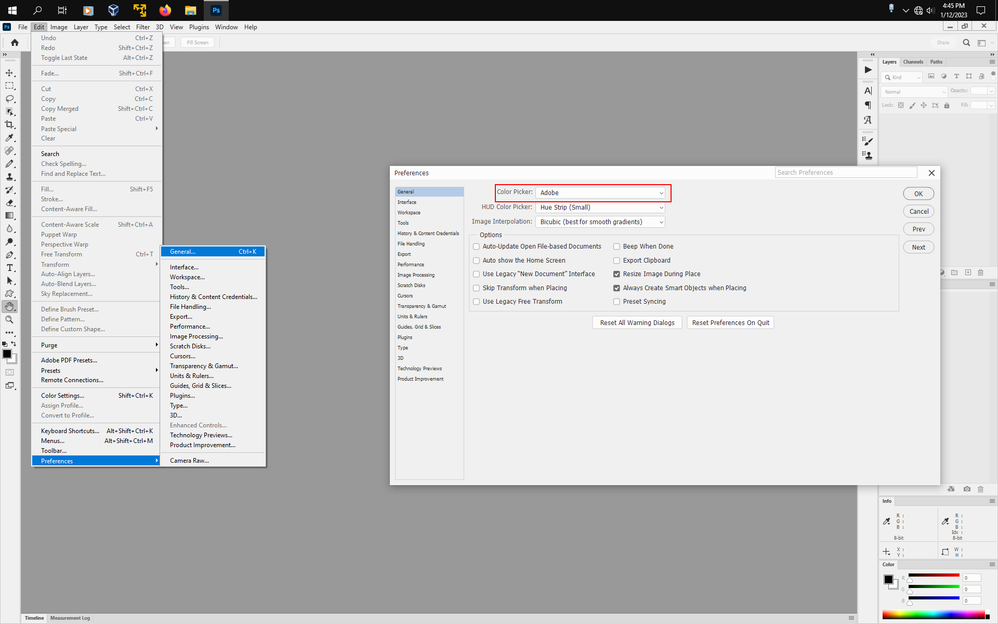Image resolution: width=998 pixels, height=624 pixels.
Task: Open the Brush Settings panel icon
Action: [x=868, y=141]
